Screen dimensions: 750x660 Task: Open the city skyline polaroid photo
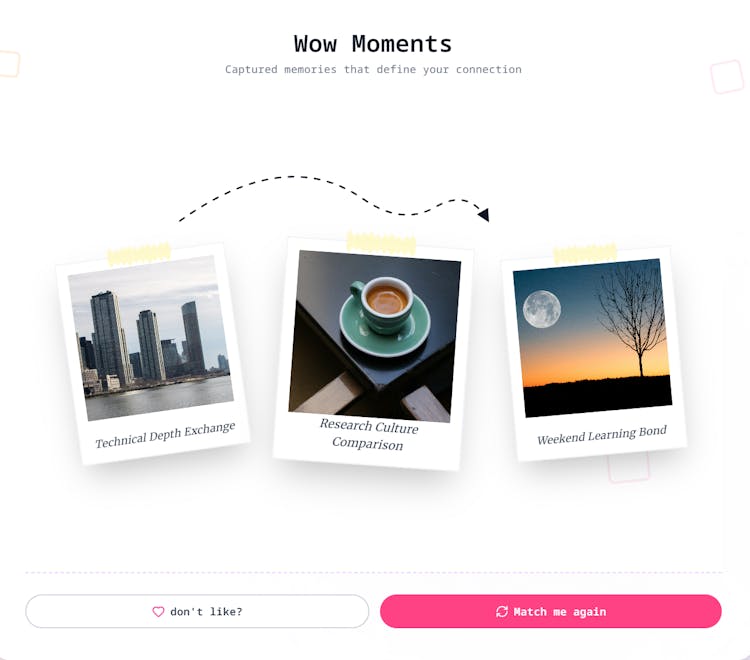pyautogui.click(x=151, y=338)
